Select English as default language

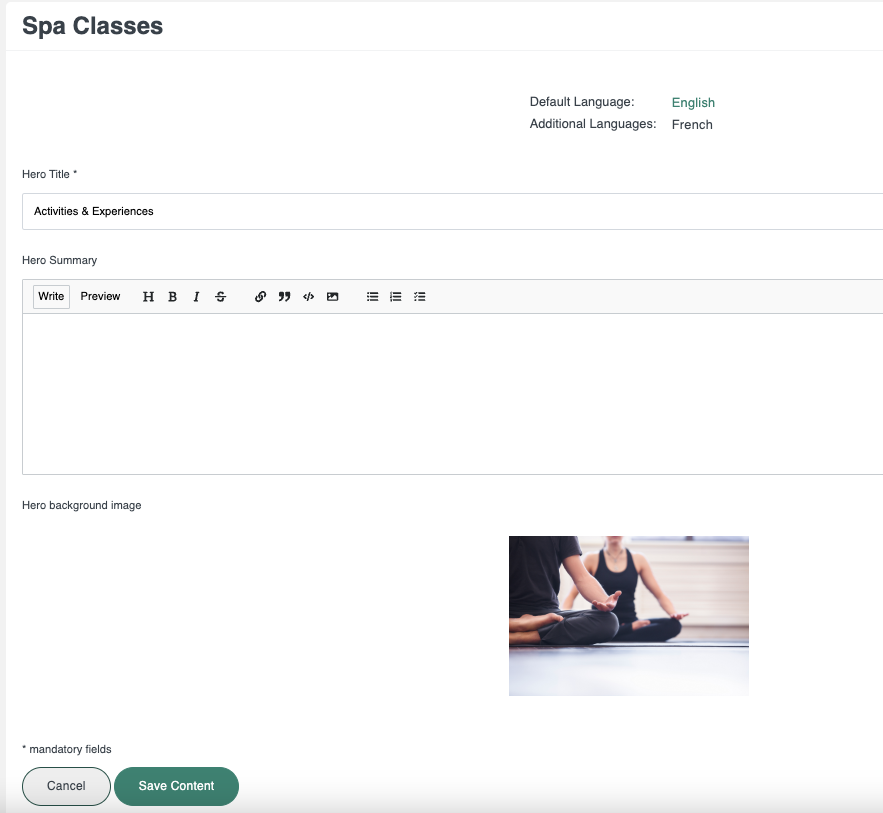click(693, 102)
